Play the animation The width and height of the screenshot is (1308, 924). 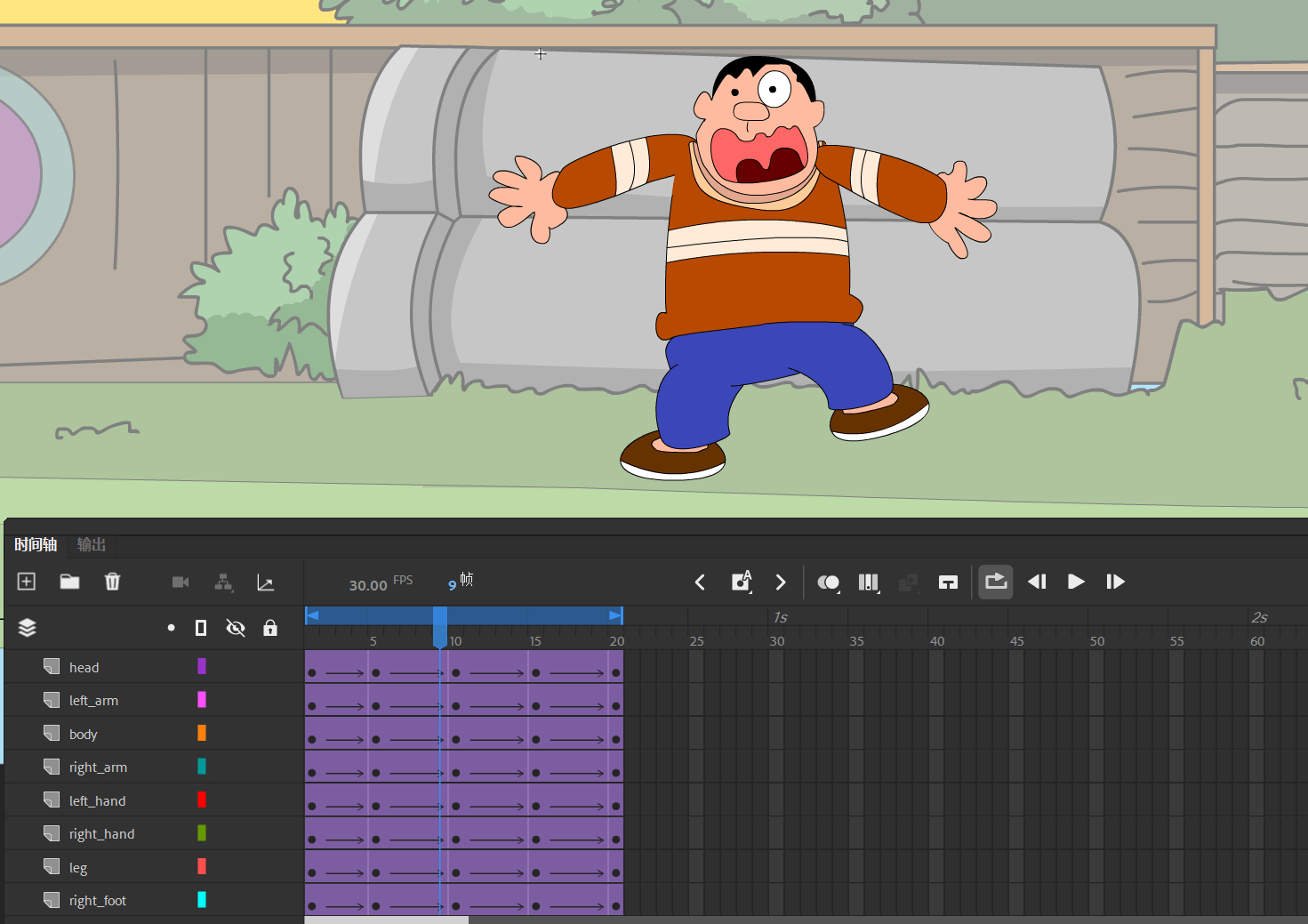pos(1076,582)
